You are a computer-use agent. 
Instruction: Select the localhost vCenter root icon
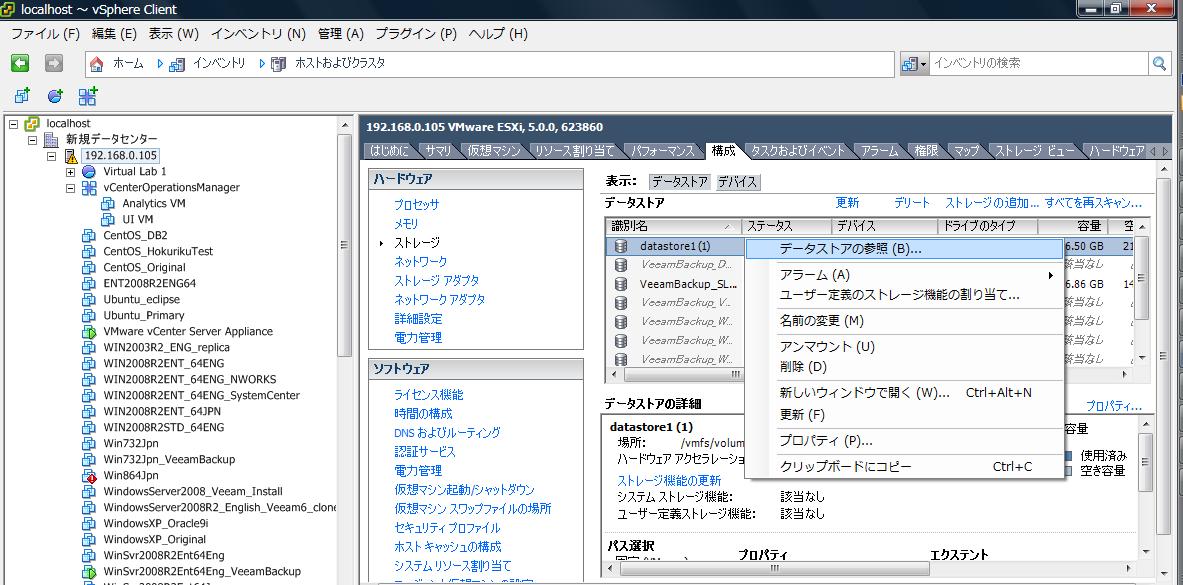32,123
